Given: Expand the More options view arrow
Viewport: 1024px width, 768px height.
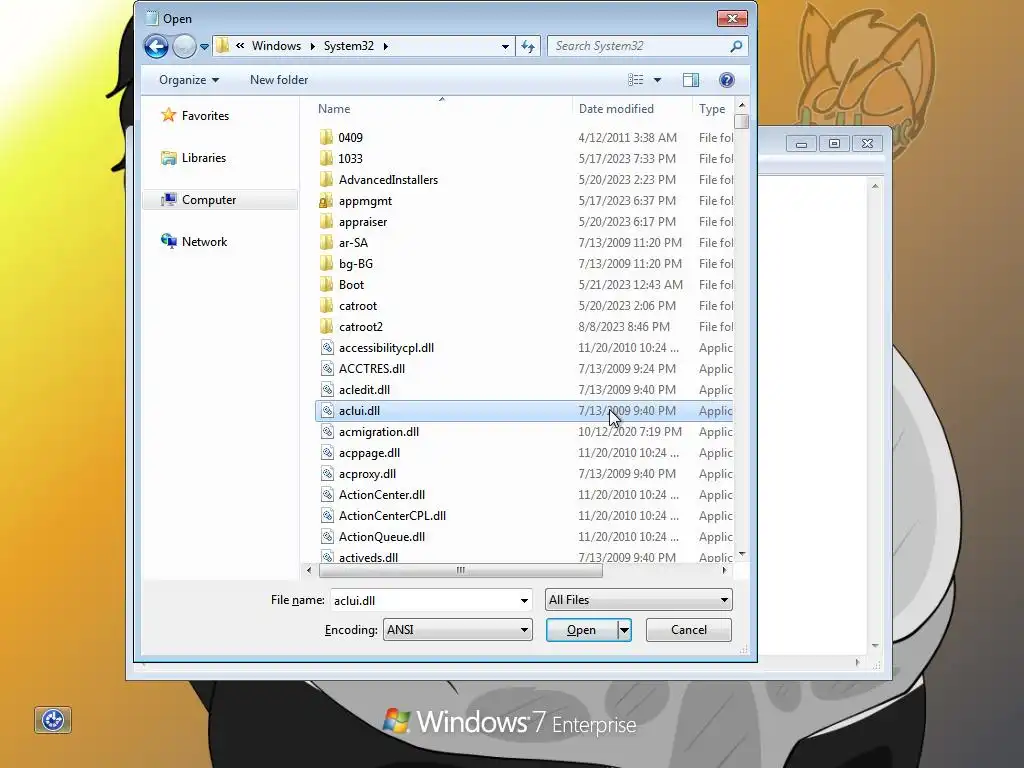Looking at the screenshot, I should click(x=657, y=80).
